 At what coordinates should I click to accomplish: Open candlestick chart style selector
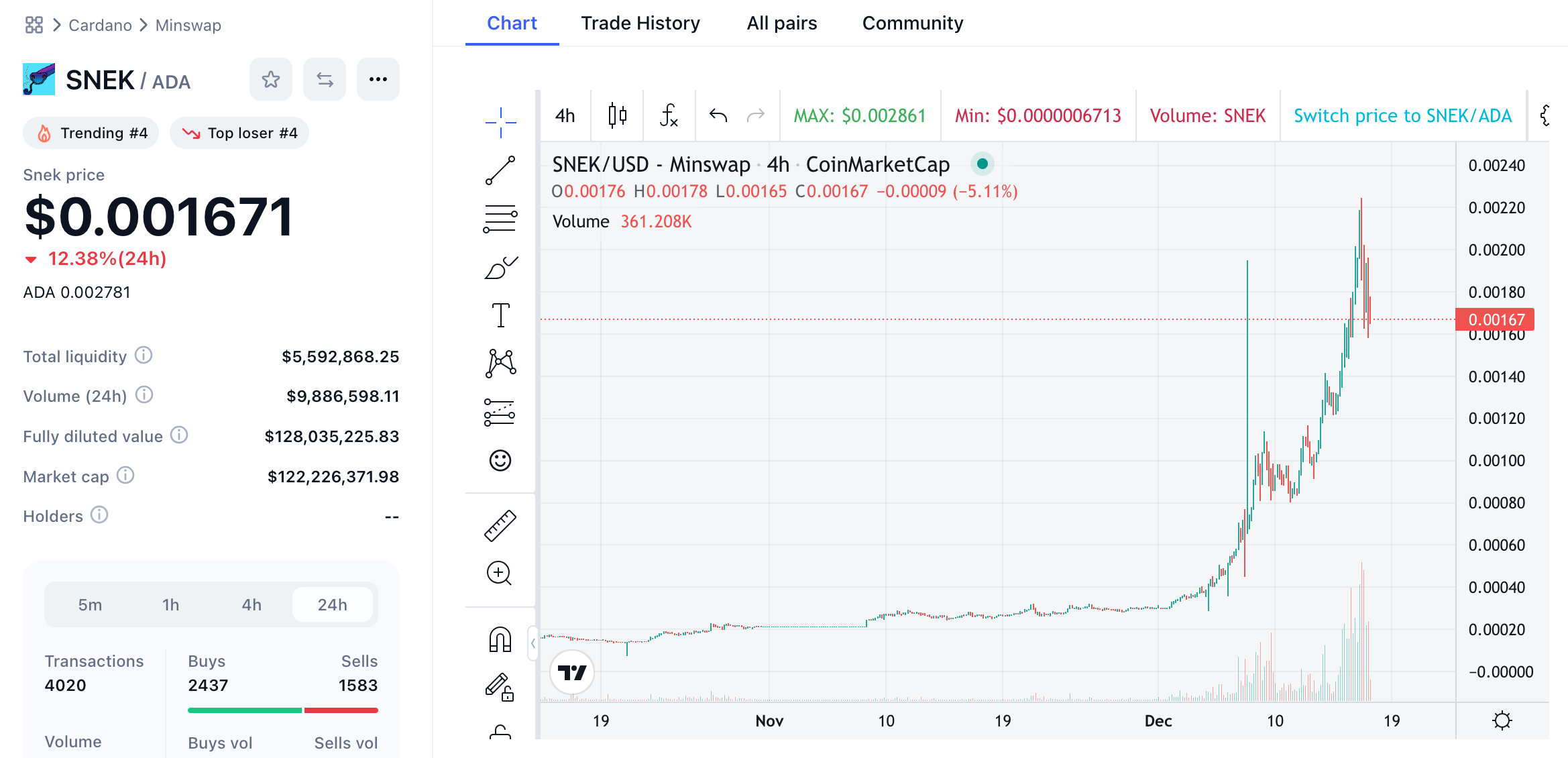617,115
